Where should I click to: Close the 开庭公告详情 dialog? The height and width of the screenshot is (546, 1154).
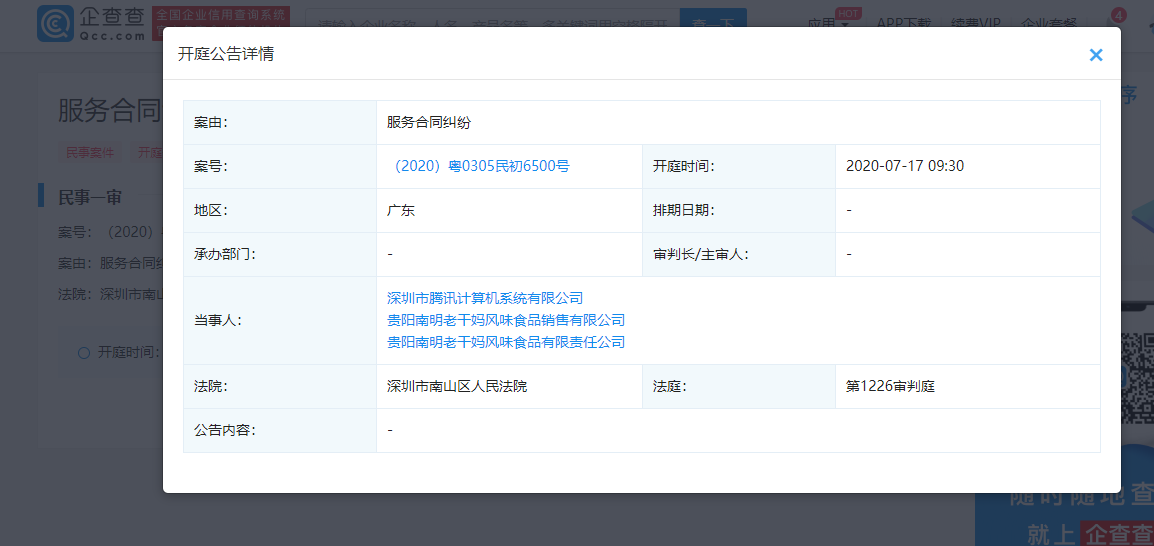coord(1096,55)
